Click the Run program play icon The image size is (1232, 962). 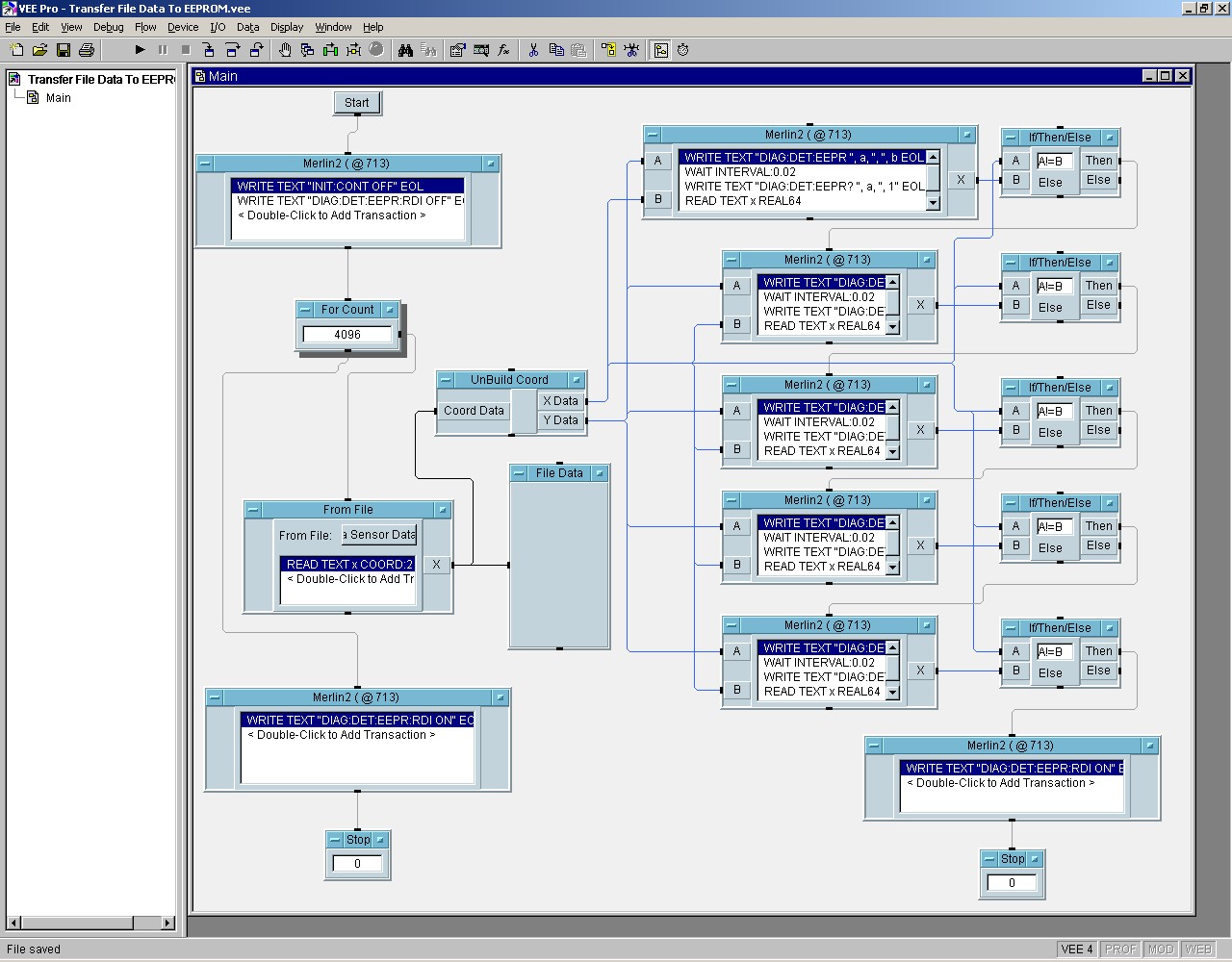140,50
